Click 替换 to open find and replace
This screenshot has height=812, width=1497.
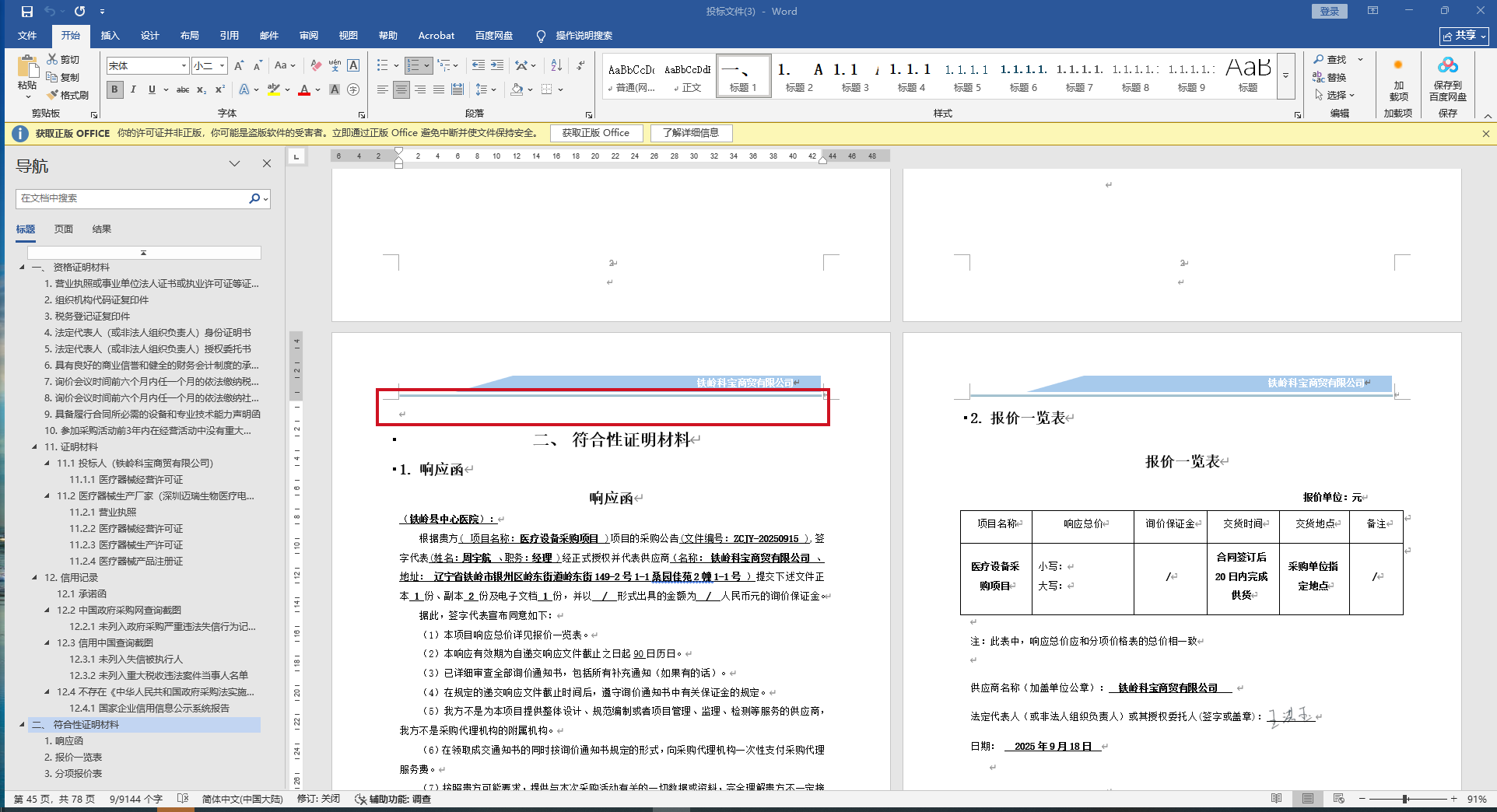(1330, 77)
